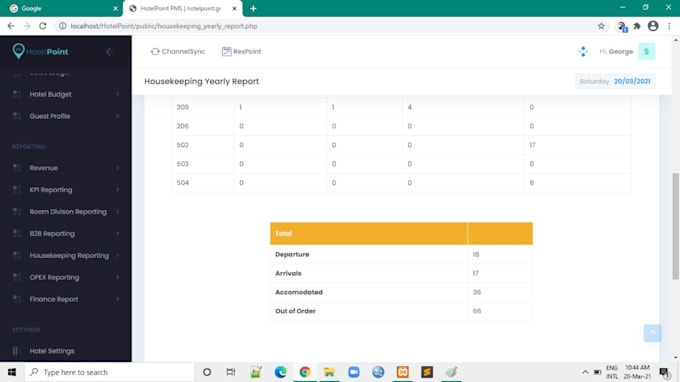This screenshot has width=680, height=382.
Task: Open KPI Reporting sidebar item
Action: click(x=66, y=190)
